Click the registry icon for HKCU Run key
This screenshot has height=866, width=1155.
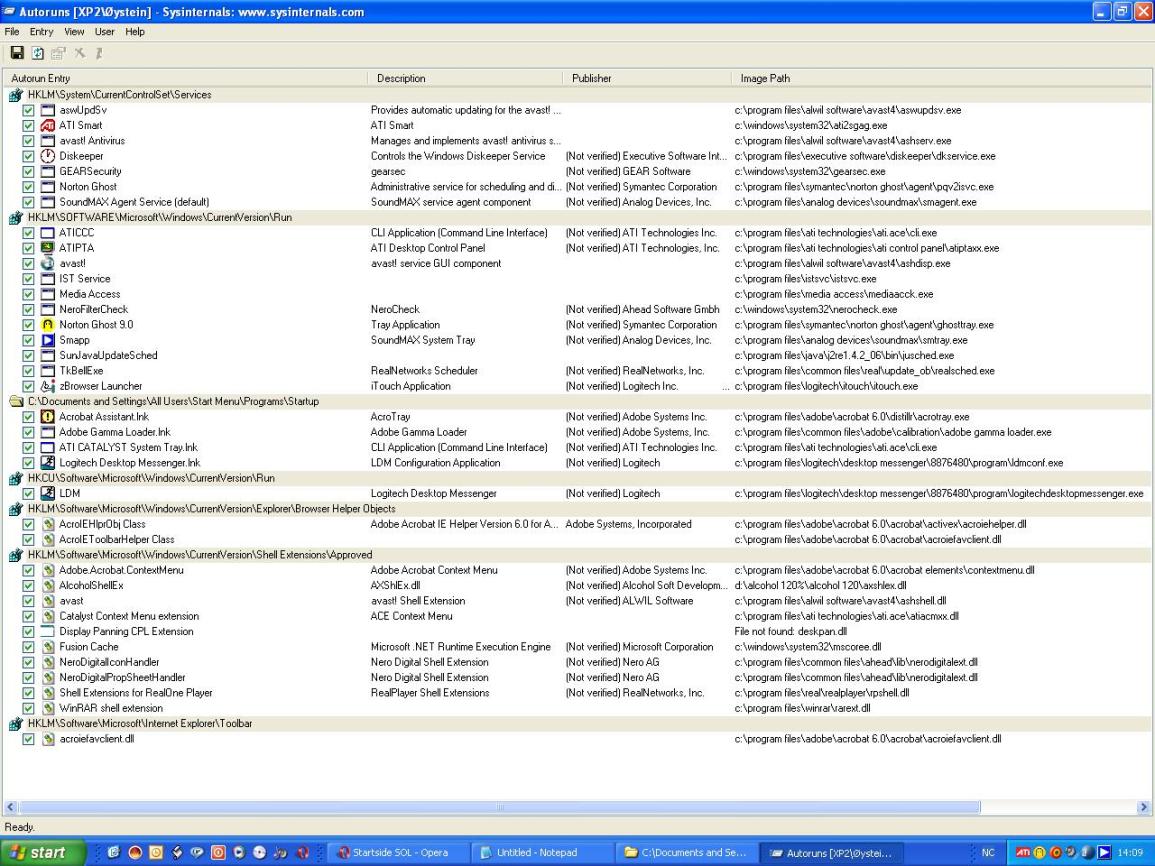click(x=15, y=479)
